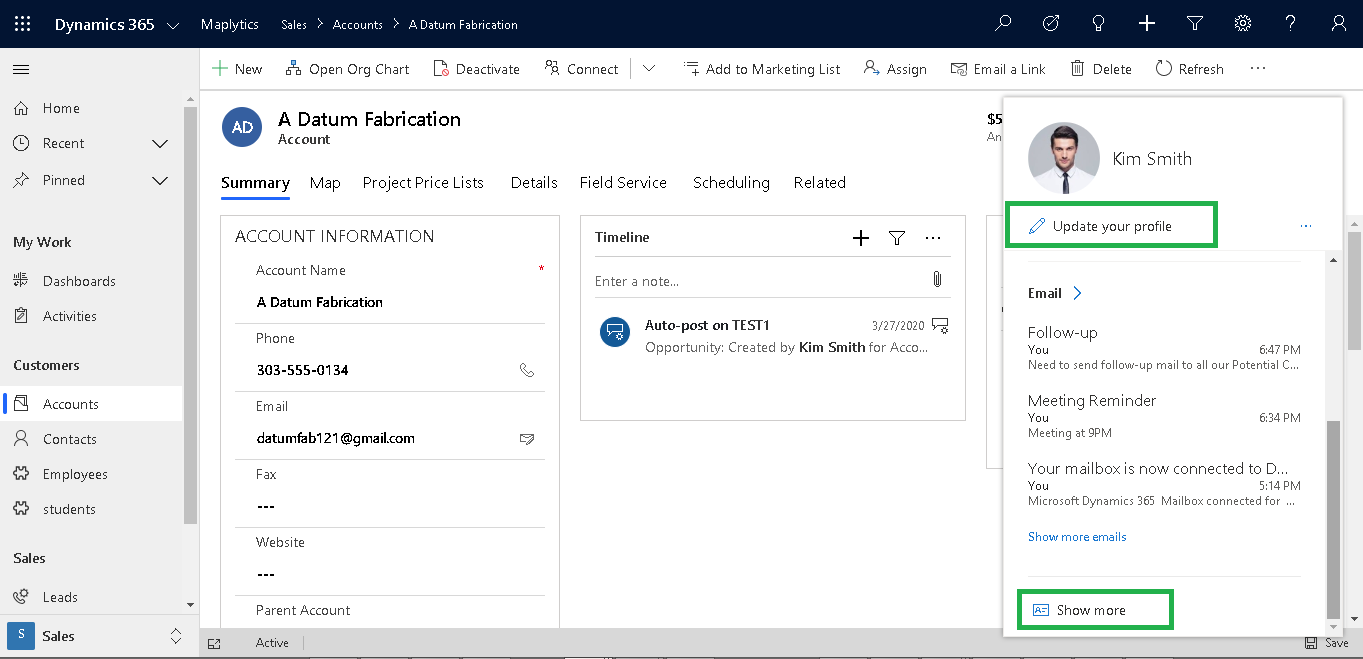1363x659 pixels.
Task: Open command bar overflow ellipsis
Action: pyautogui.click(x=1258, y=68)
